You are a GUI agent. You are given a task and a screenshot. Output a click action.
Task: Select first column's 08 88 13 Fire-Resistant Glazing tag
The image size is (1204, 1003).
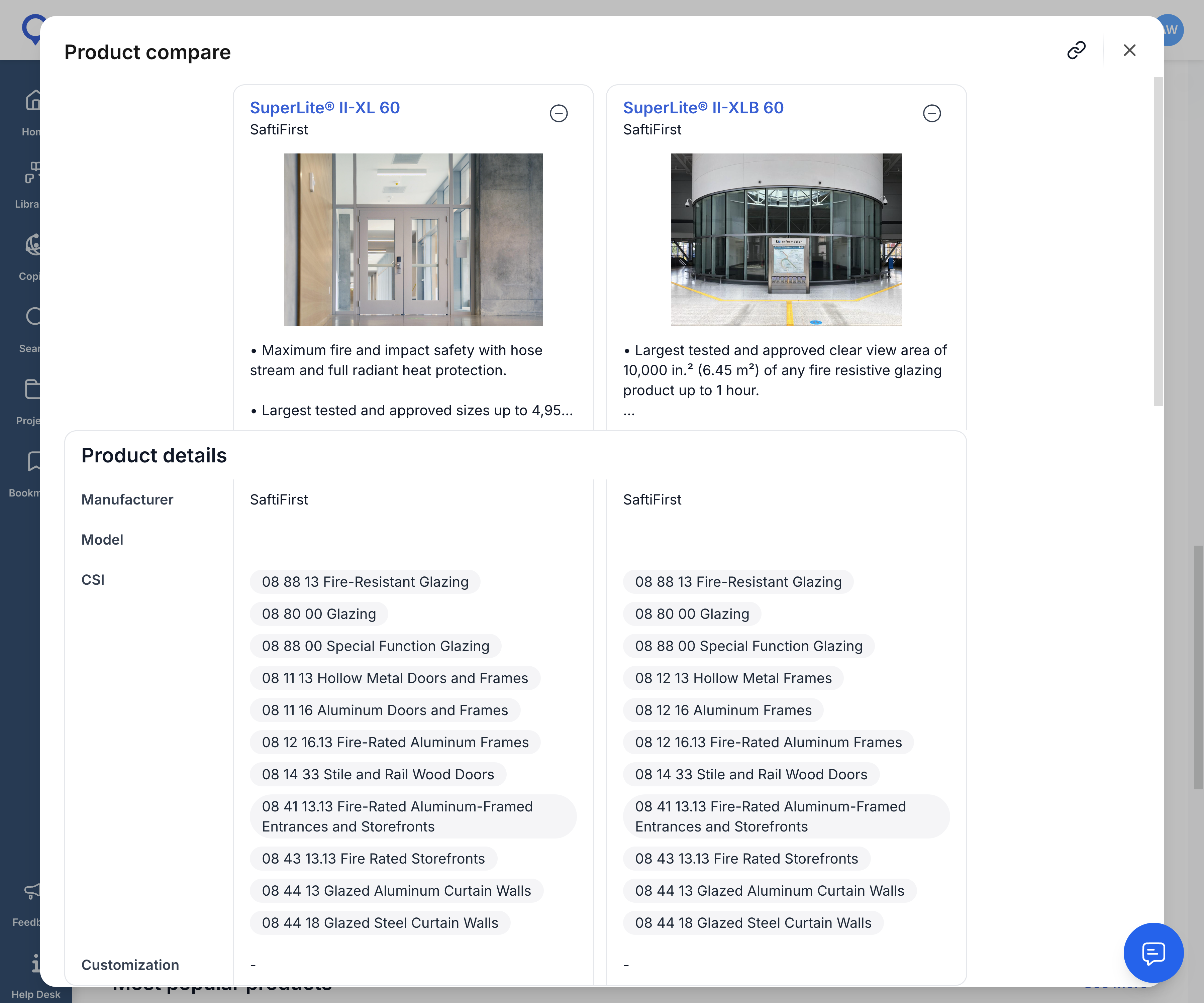pos(365,582)
